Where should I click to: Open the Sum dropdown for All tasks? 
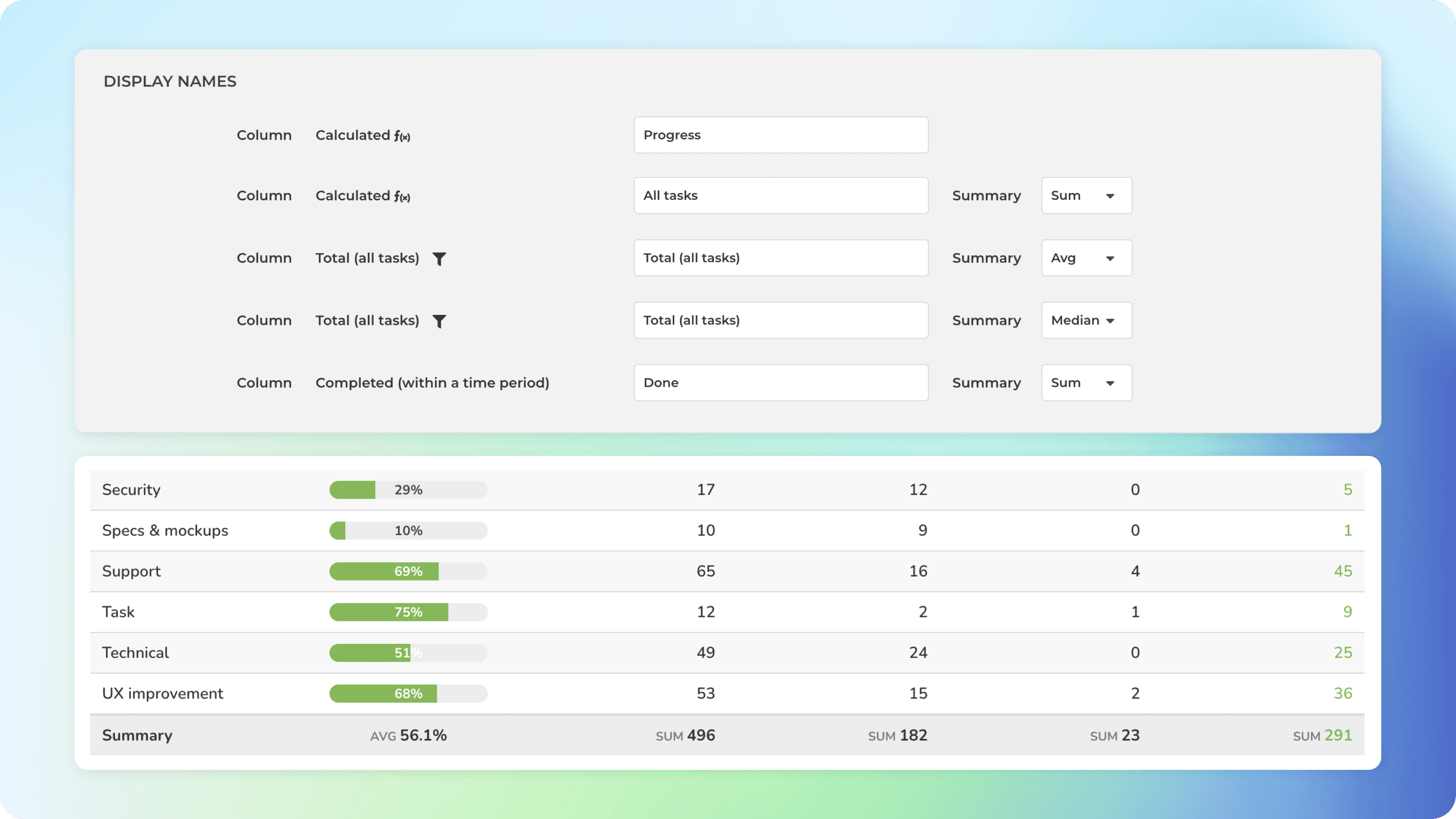1086,196
